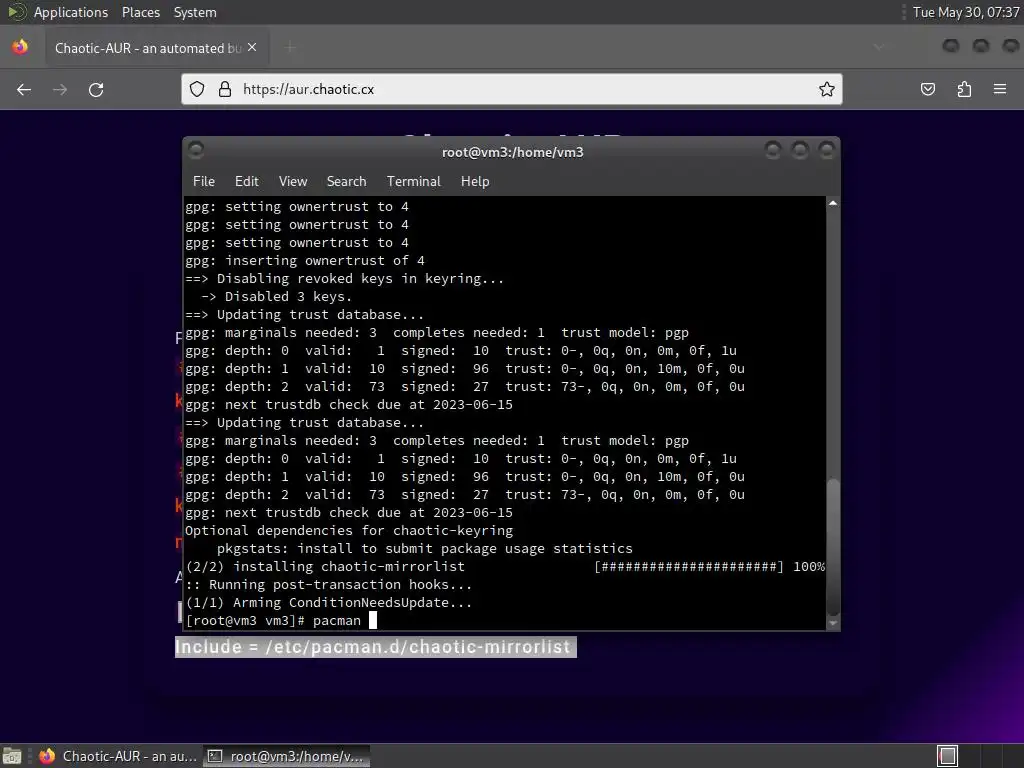The width and height of the screenshot is (1024, 768).
Task: Open the terminal File menu
Action: point(204,181)
